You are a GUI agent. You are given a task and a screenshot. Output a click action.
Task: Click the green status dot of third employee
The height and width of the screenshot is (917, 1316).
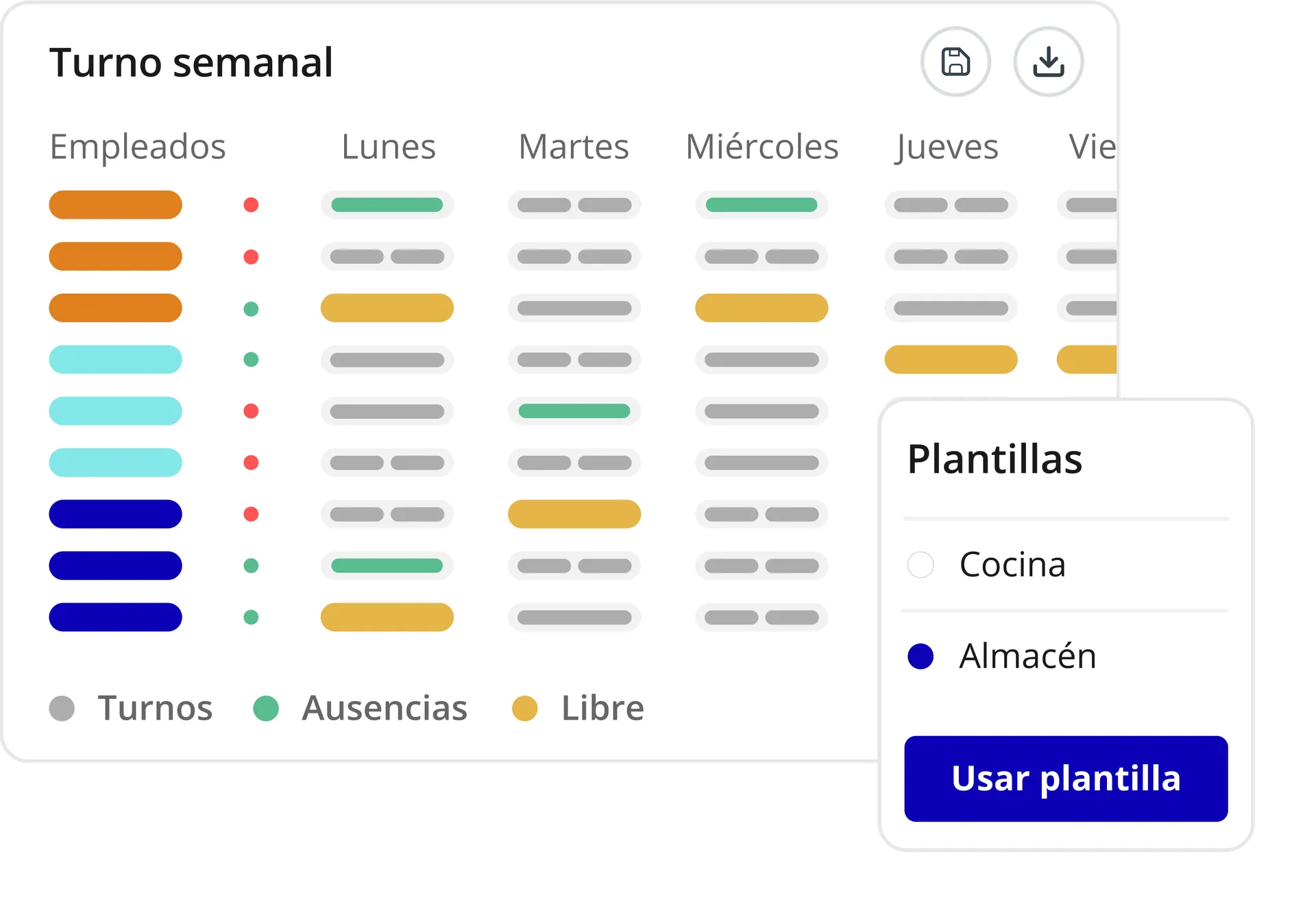pos(251,308)
